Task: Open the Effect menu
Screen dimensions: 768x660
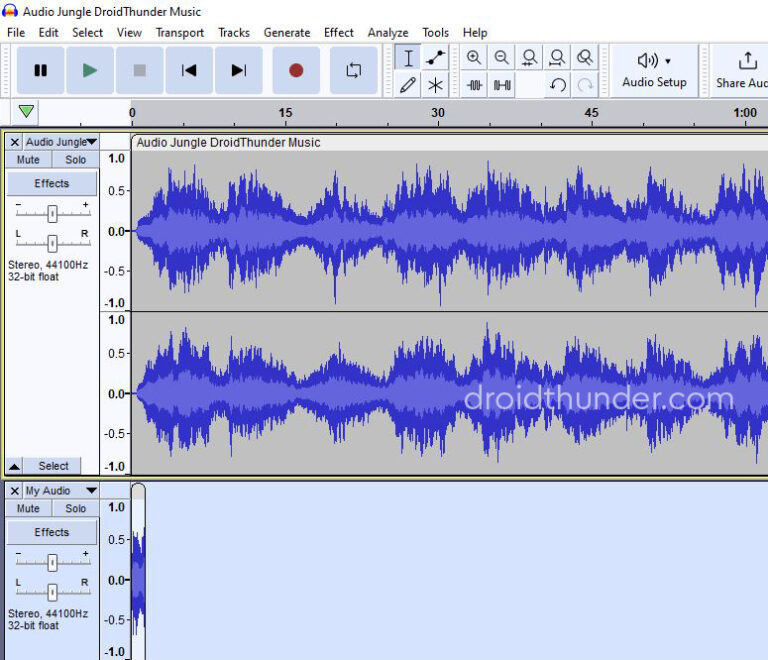Action: coord(338,33)
